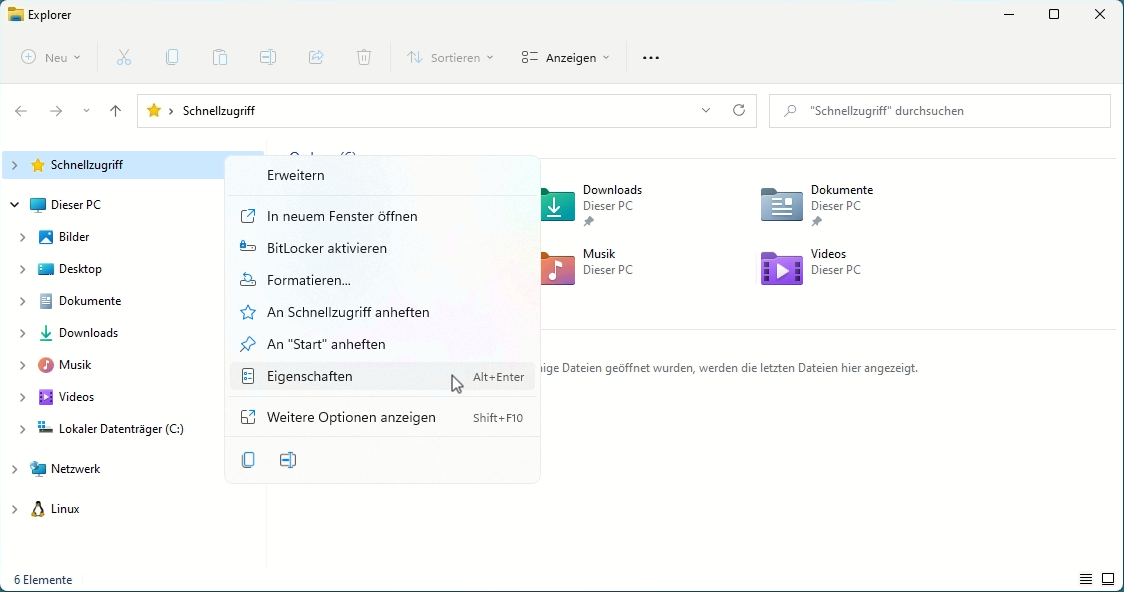The height and width of the screenshot is (592, 1124).
Task: Expand the Dokumente tree node
Action: 22,301
